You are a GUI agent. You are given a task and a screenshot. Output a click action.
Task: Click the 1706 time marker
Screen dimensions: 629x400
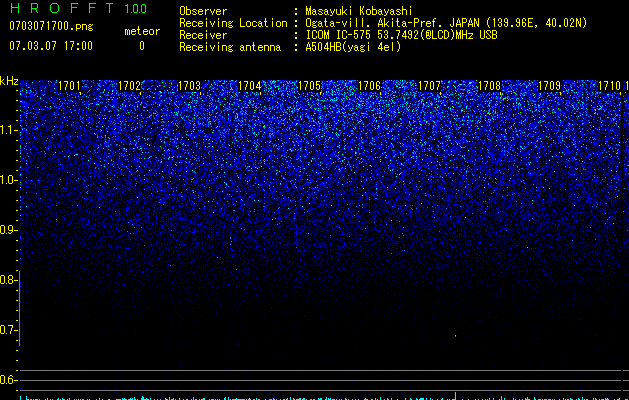coord(369,86)
